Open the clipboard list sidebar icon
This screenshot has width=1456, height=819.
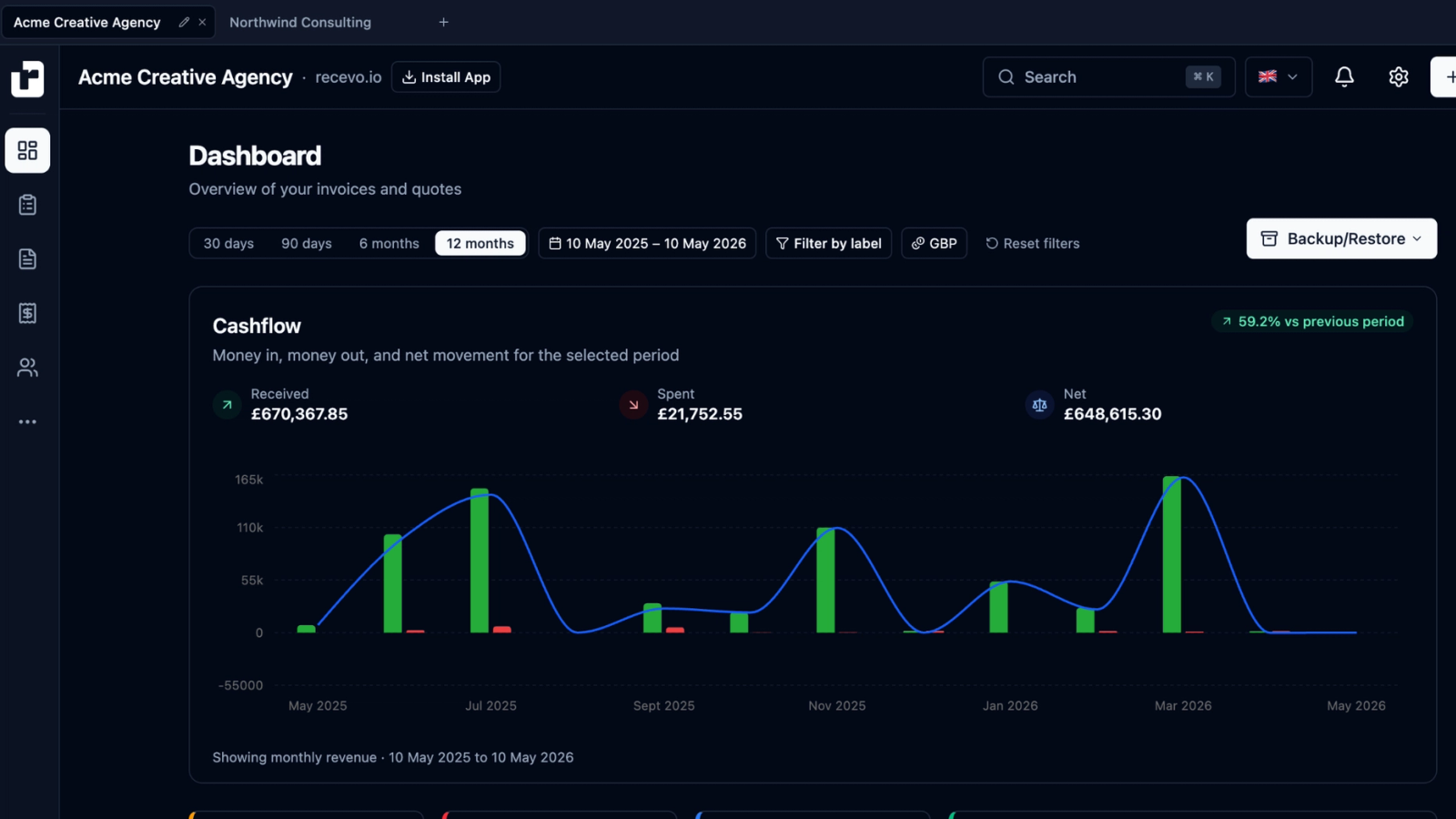[27, 205]
